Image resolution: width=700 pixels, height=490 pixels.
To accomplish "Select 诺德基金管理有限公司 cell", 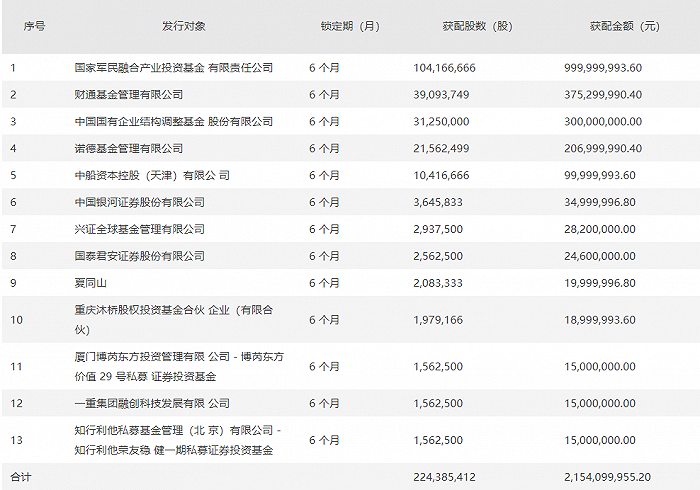I will point(129,148).
